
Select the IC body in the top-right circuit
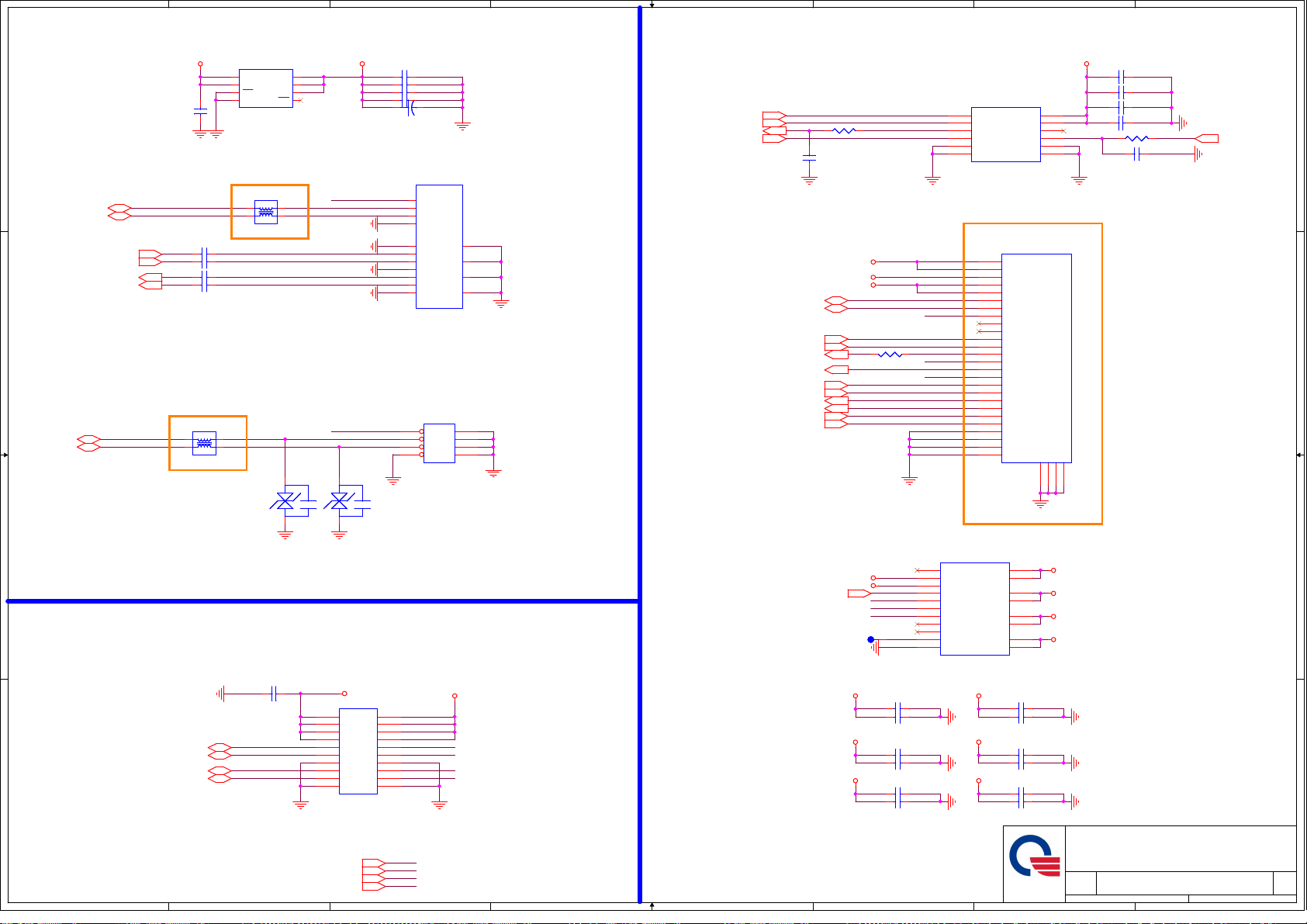click(x=1005, y=135)
